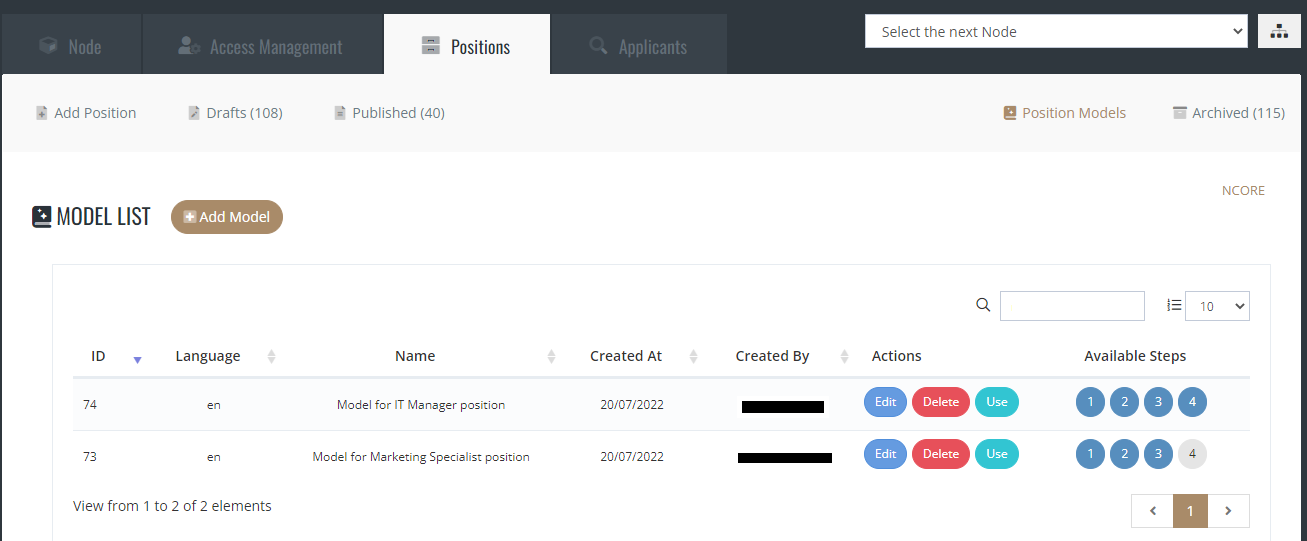
Task: Select step 3 of Marketing Specialist model
Action: point(1158,454)
